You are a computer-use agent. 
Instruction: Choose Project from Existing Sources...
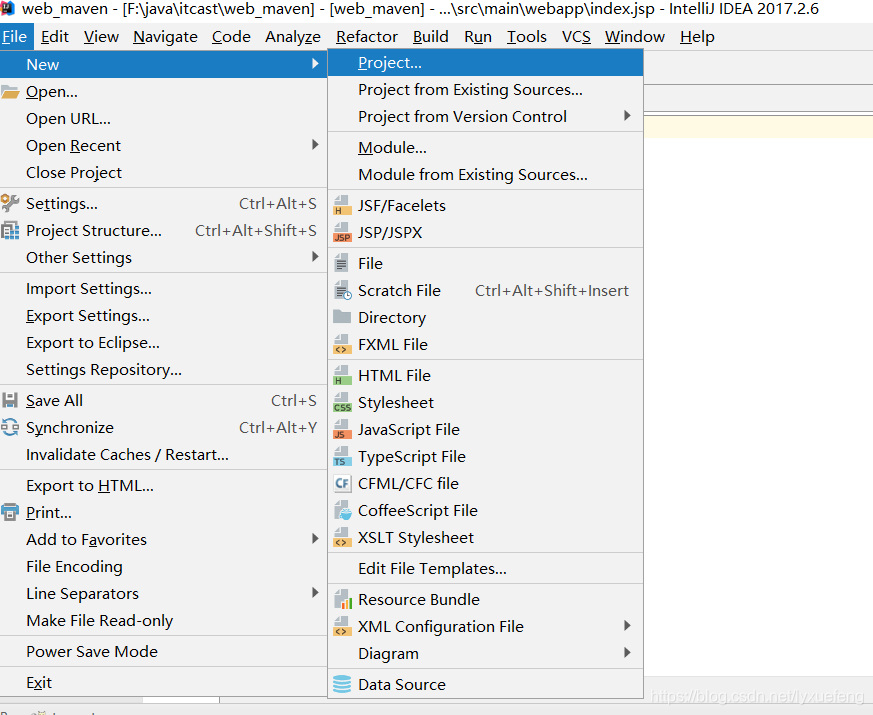tap(485, 90)
